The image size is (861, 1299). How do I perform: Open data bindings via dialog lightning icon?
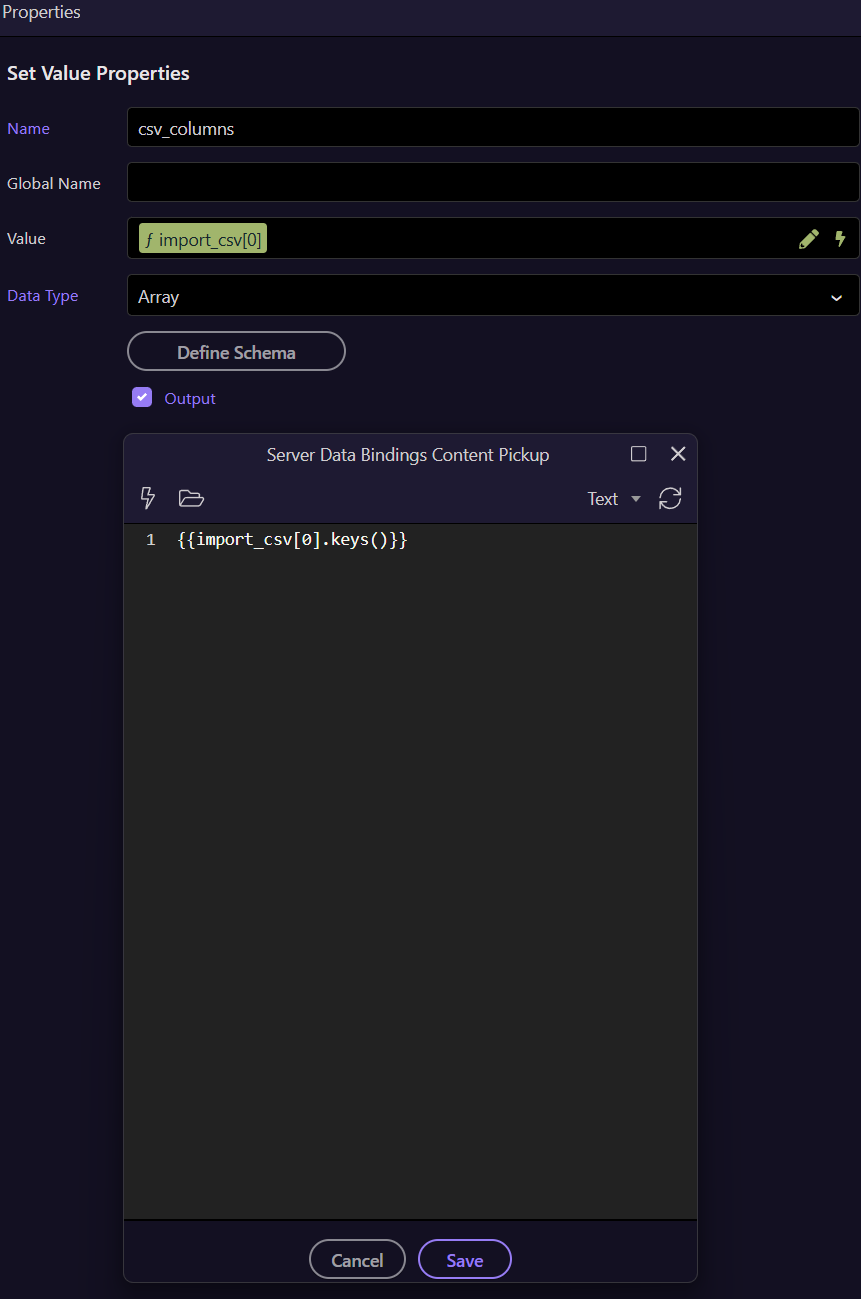(x=147, y=498)
